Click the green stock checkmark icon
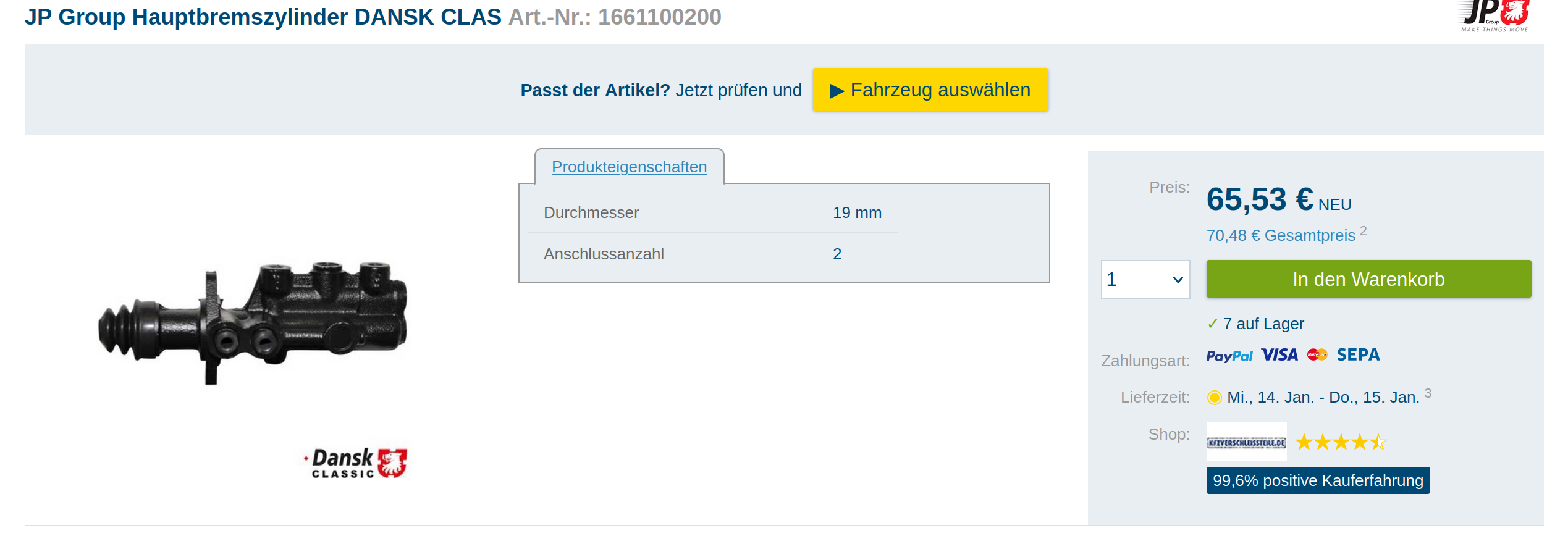The image size is (1568, 536). [x=1212, y=324]
